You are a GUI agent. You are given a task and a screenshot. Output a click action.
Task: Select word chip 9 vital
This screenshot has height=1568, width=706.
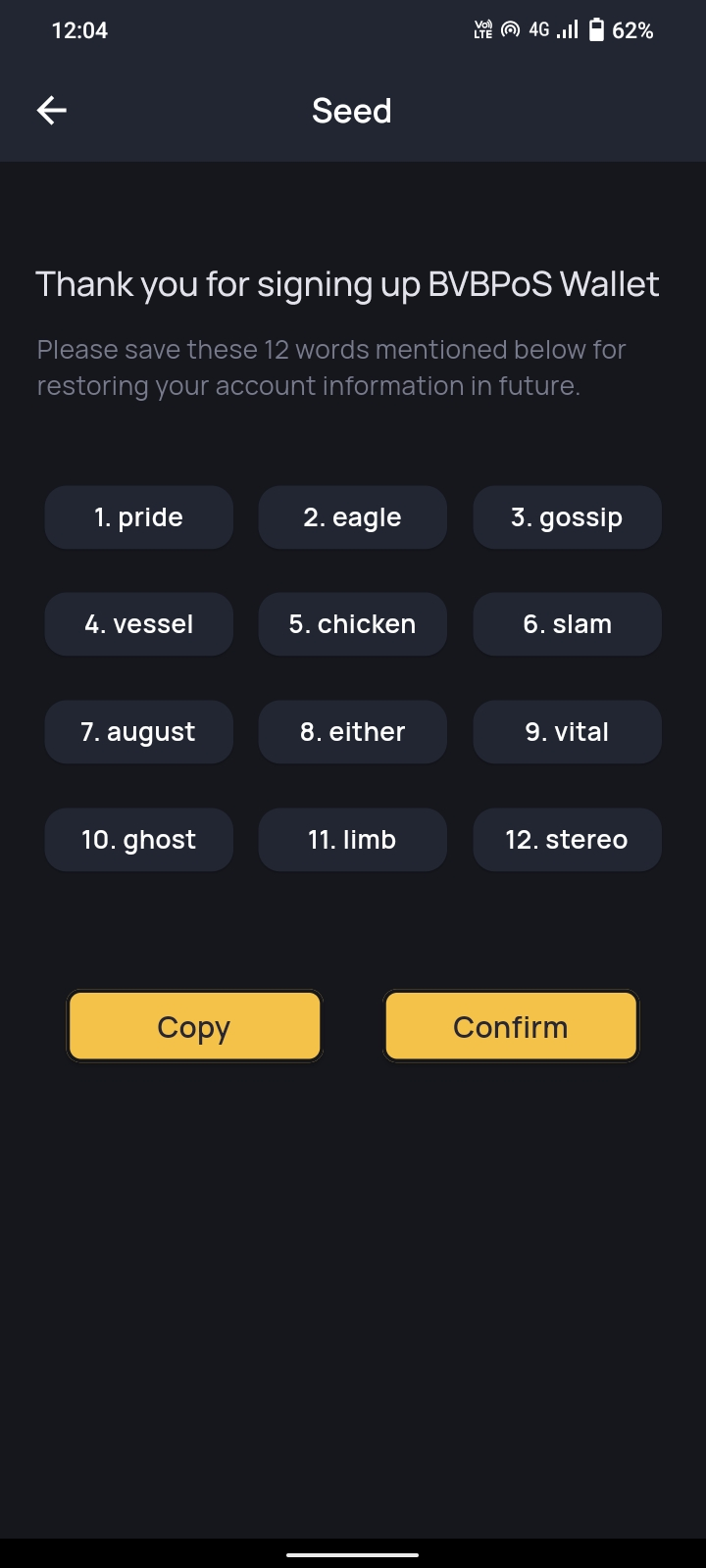pyautogui.click(x=567, y=732)
